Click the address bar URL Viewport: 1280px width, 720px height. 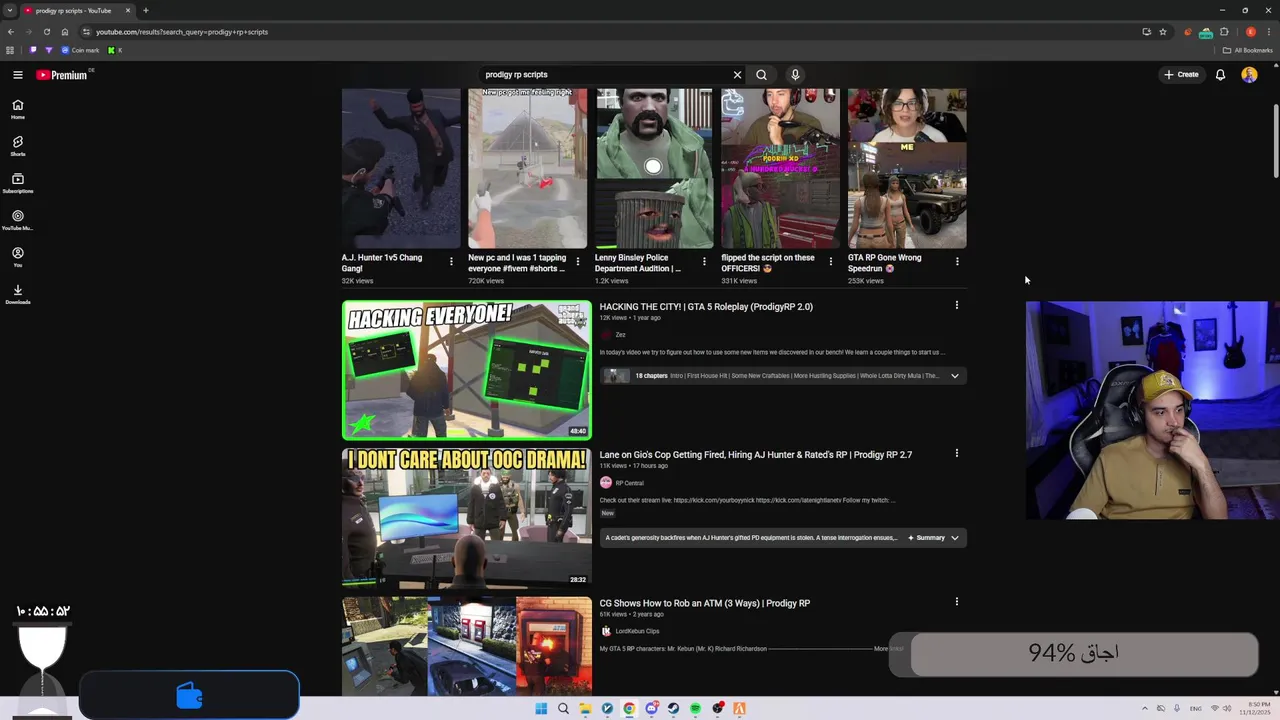[182, 32]
